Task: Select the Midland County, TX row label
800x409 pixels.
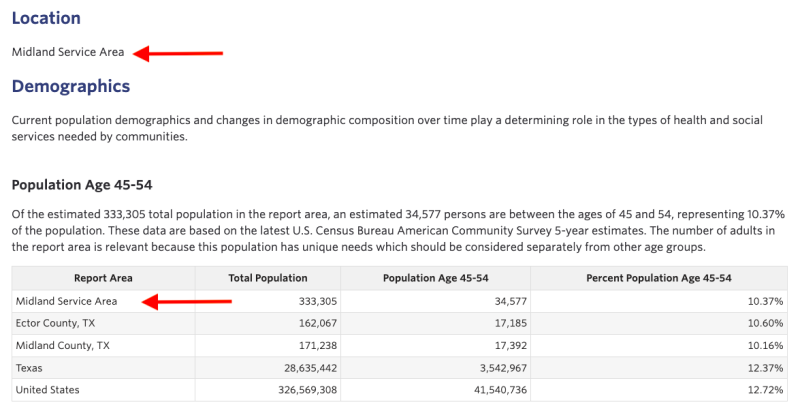Action: point(60,345)
